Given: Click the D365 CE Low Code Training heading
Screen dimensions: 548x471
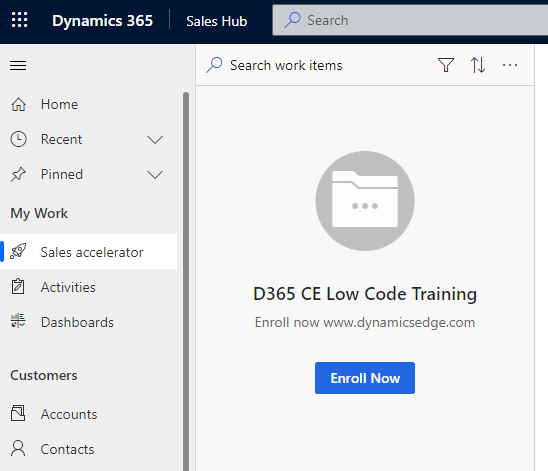Looking at the screenshot, I should 365,294.
